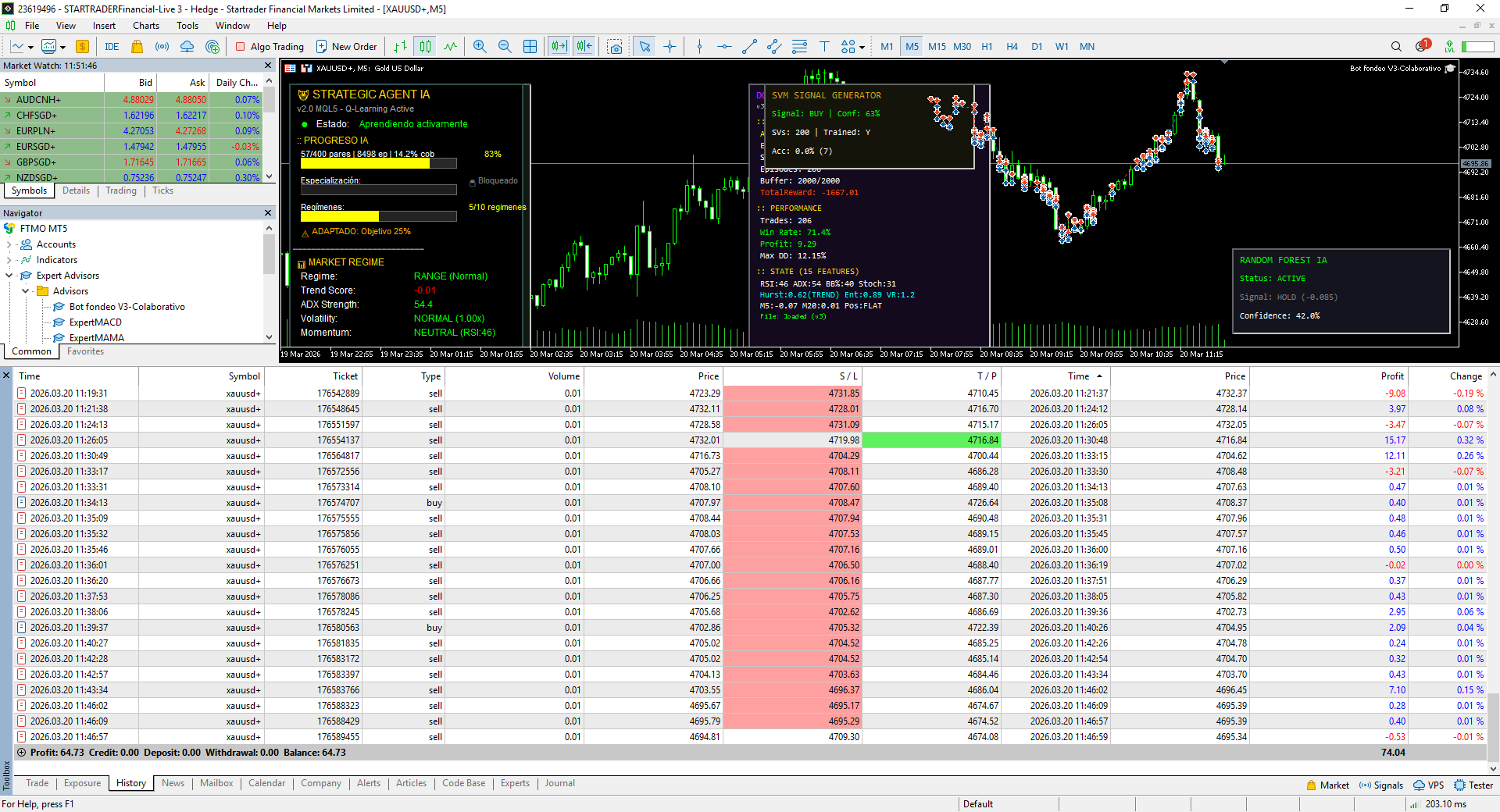Click the zoom out magnifier icon
The height and width of the screenshot is (812, 1500).
pos(505,47)
